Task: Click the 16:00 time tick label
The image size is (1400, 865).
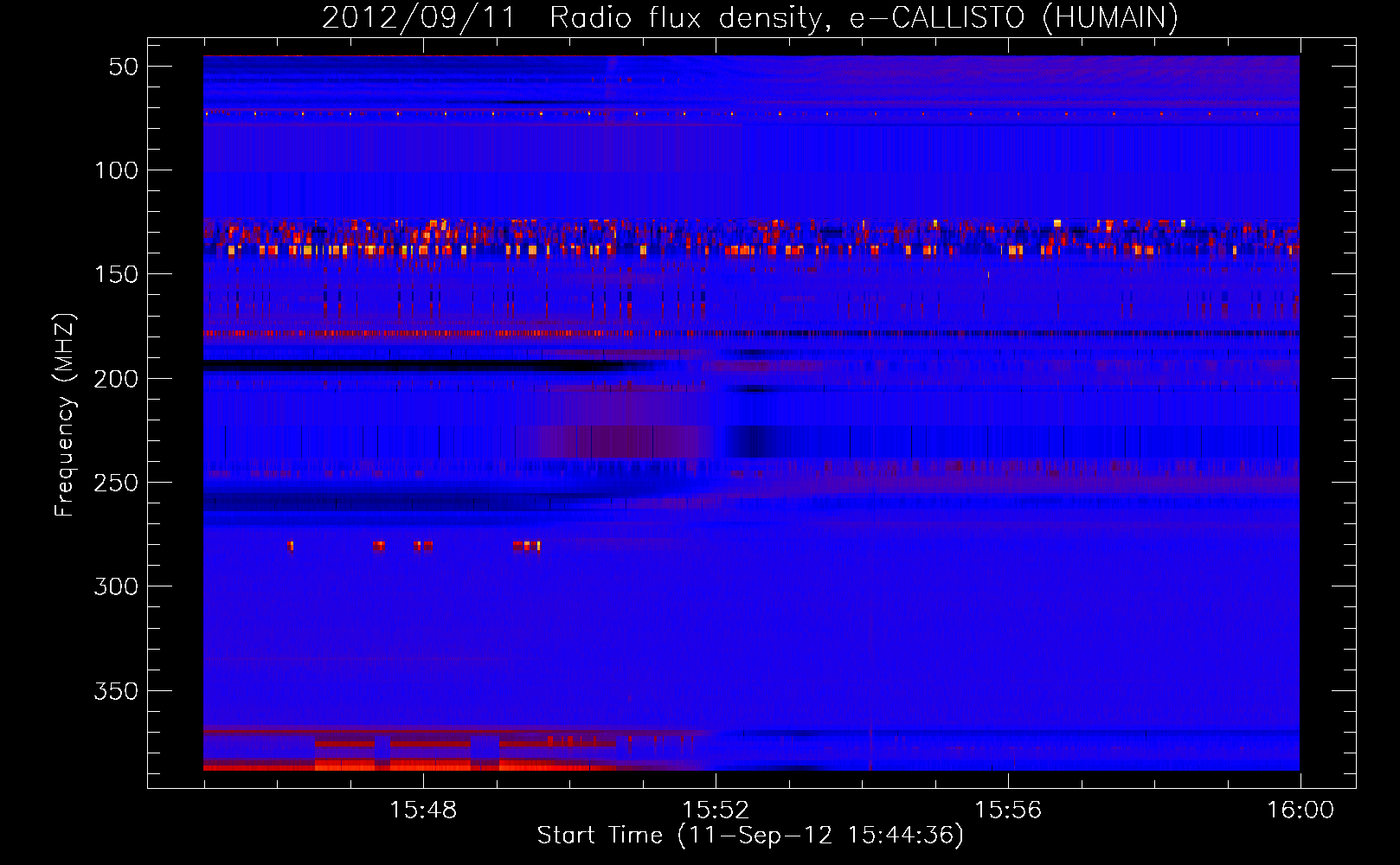Action: click(x=1300, y=811)
